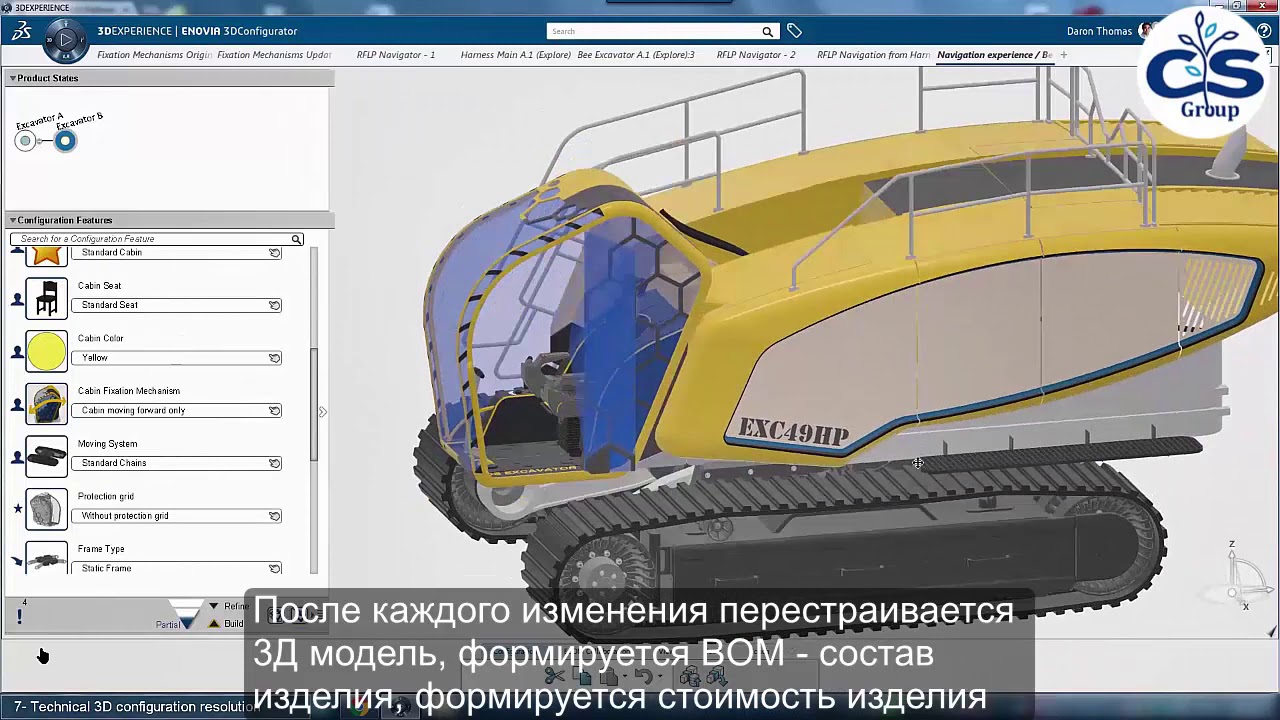The height and width of the screenshot is (720, 1280).
Task: Click the EXC49HP label on excavator
Action: pos(793,433)
